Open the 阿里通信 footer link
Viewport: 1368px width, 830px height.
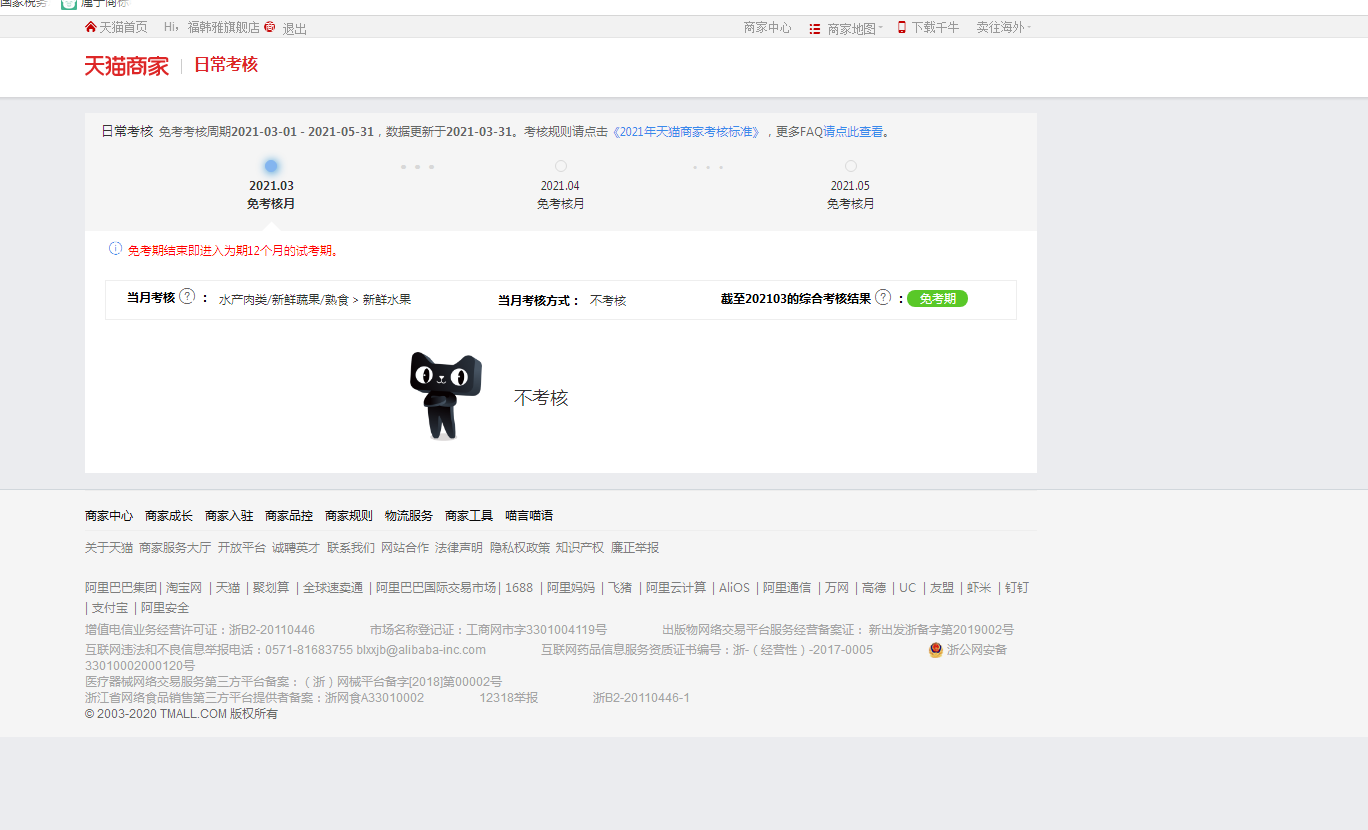coord(787,588)
